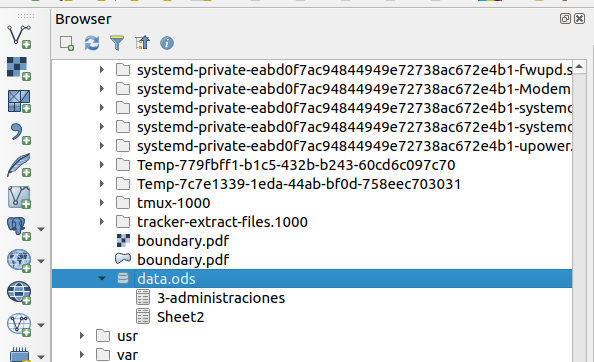The height and width of the screenshot is (362, 594).
Task: Click the Add Raster Layer checkerboard icon
Action: click(19, 69)
